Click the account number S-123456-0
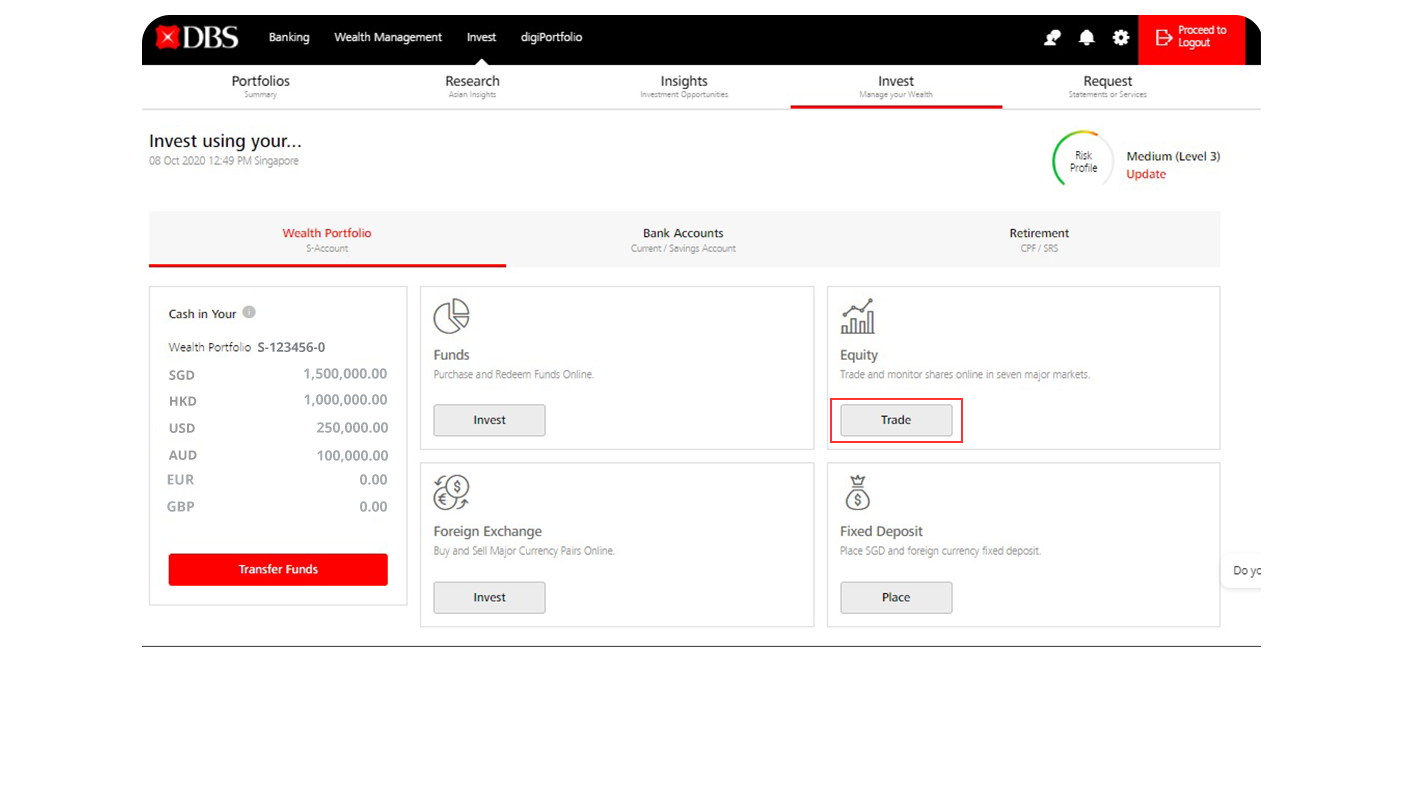Image resolution: width=1406 pixels, height=810 pixels. [x=291, y=347]
